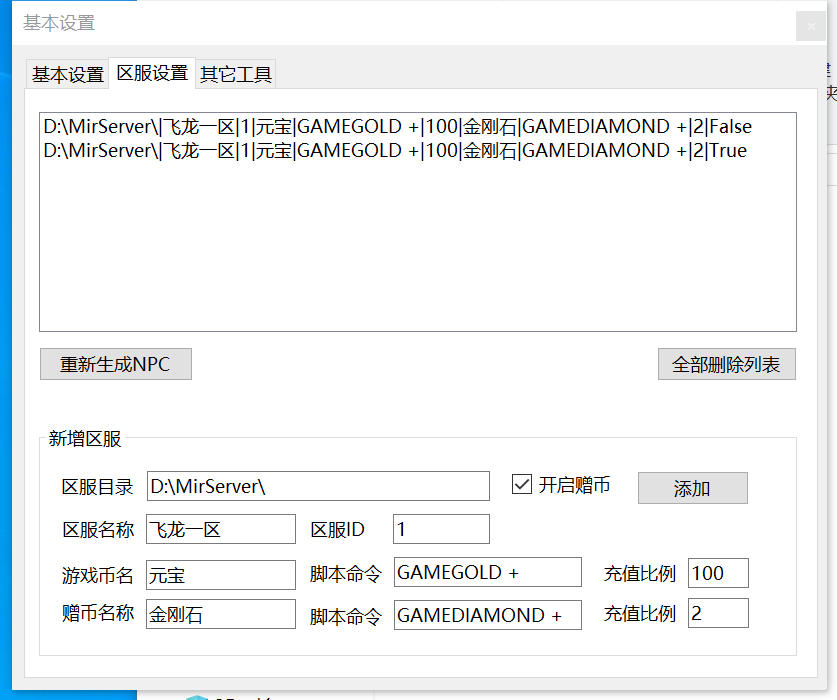Close the 基本设置 dialog
The width and height of the screenshot is (837, 700).
(809, 26)
